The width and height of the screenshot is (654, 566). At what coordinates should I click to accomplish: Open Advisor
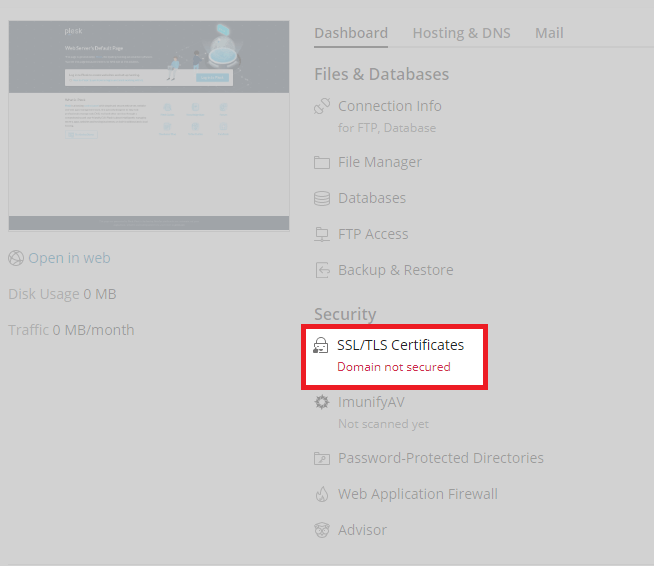(x=362, y=530)
